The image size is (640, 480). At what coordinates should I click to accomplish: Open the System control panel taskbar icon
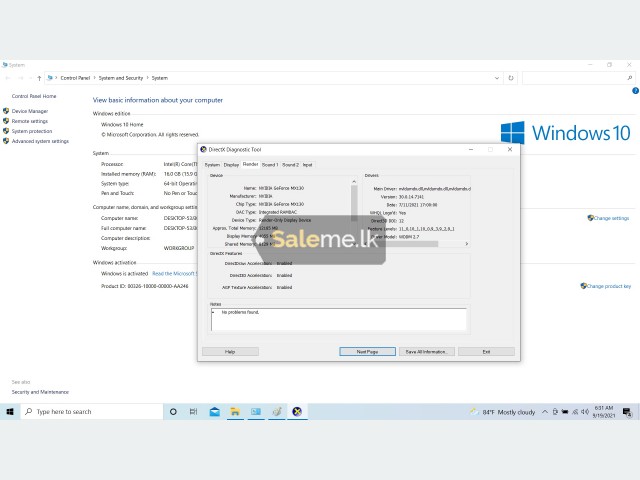tap(256, 412)
